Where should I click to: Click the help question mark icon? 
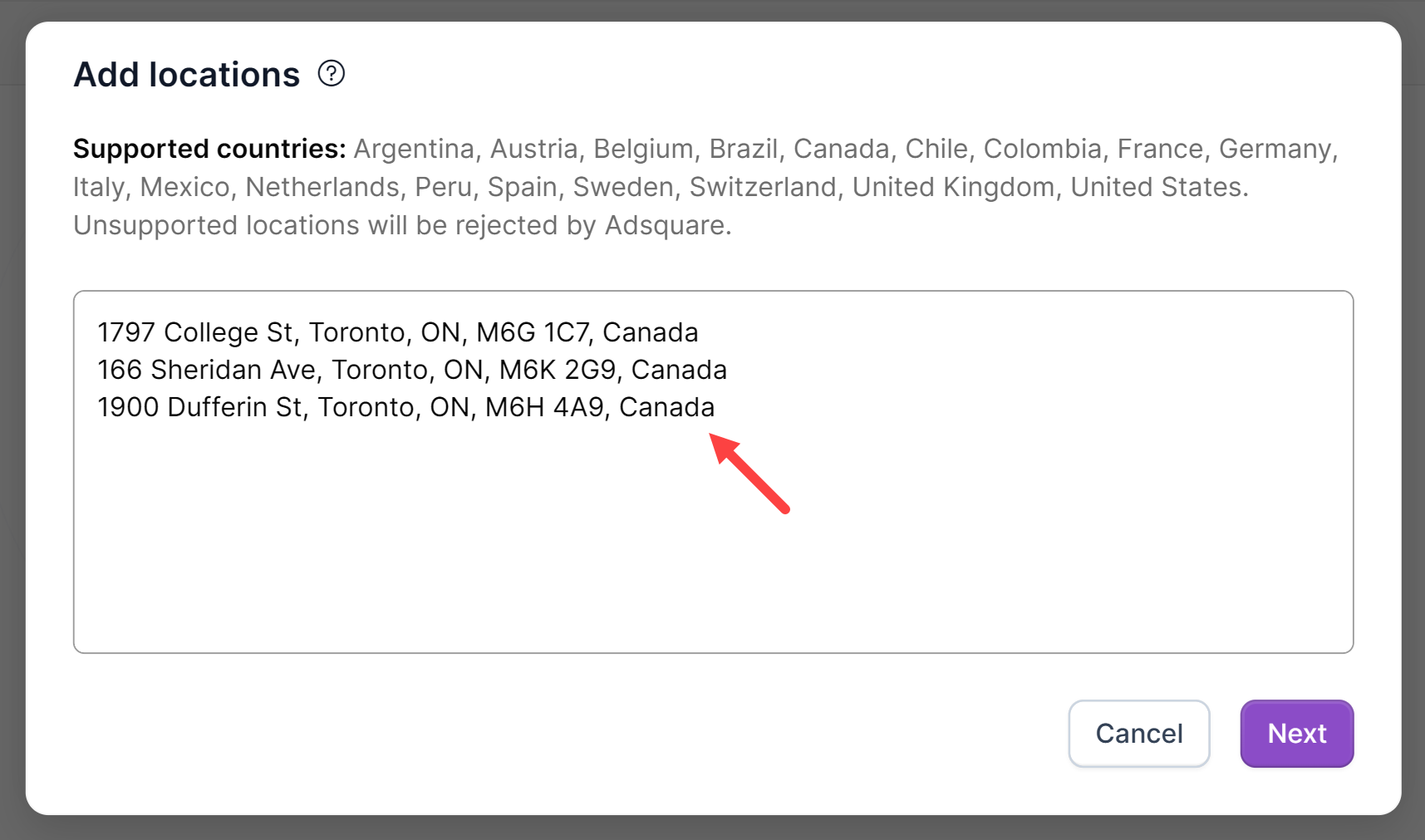pyautogui.click(x=332, y=74)
